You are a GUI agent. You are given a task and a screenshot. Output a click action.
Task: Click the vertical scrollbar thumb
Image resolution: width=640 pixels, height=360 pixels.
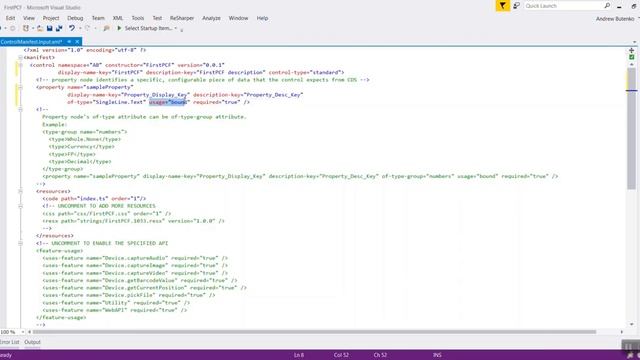click(631, 129)
